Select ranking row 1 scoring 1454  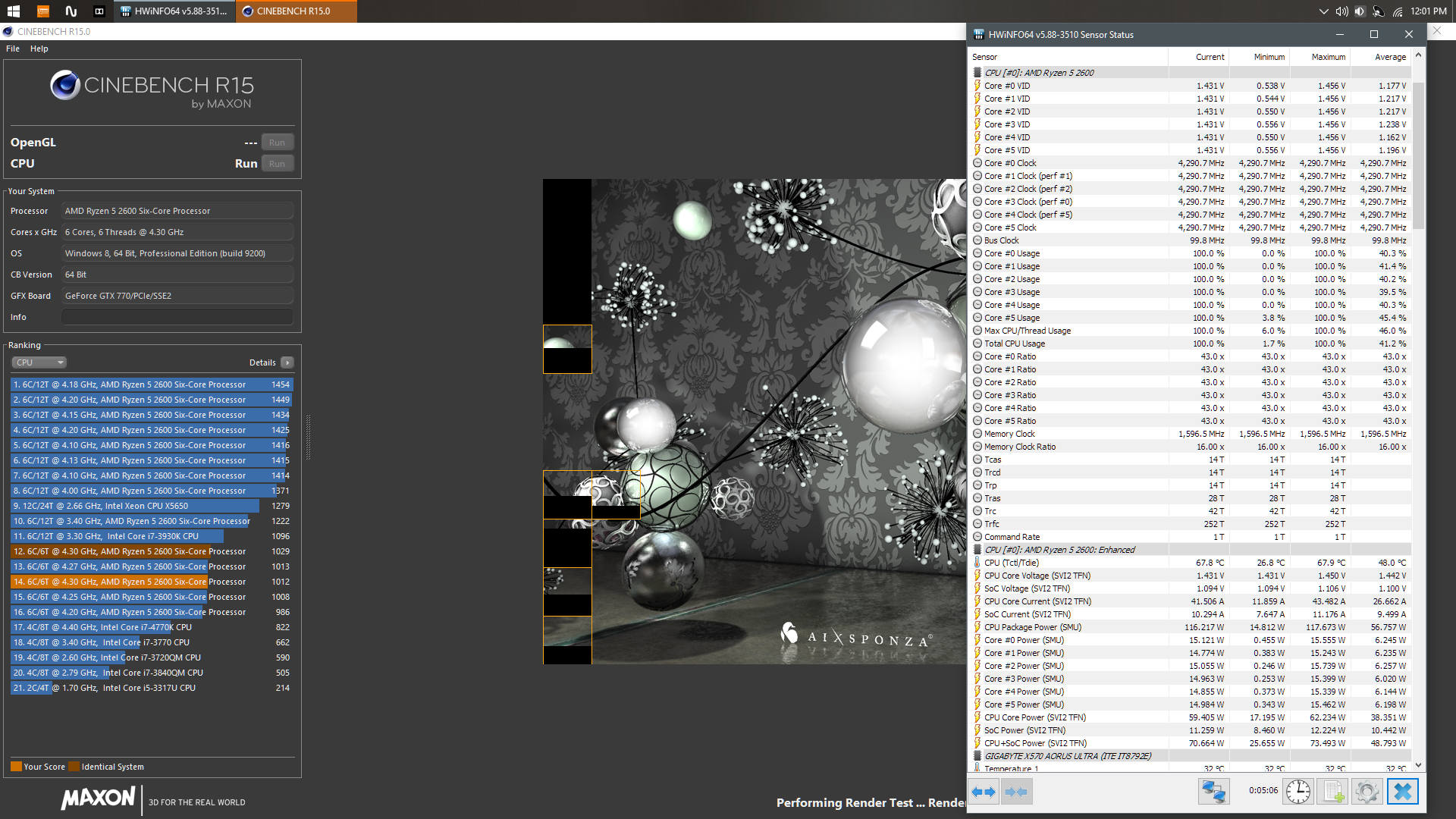(152, 384)
